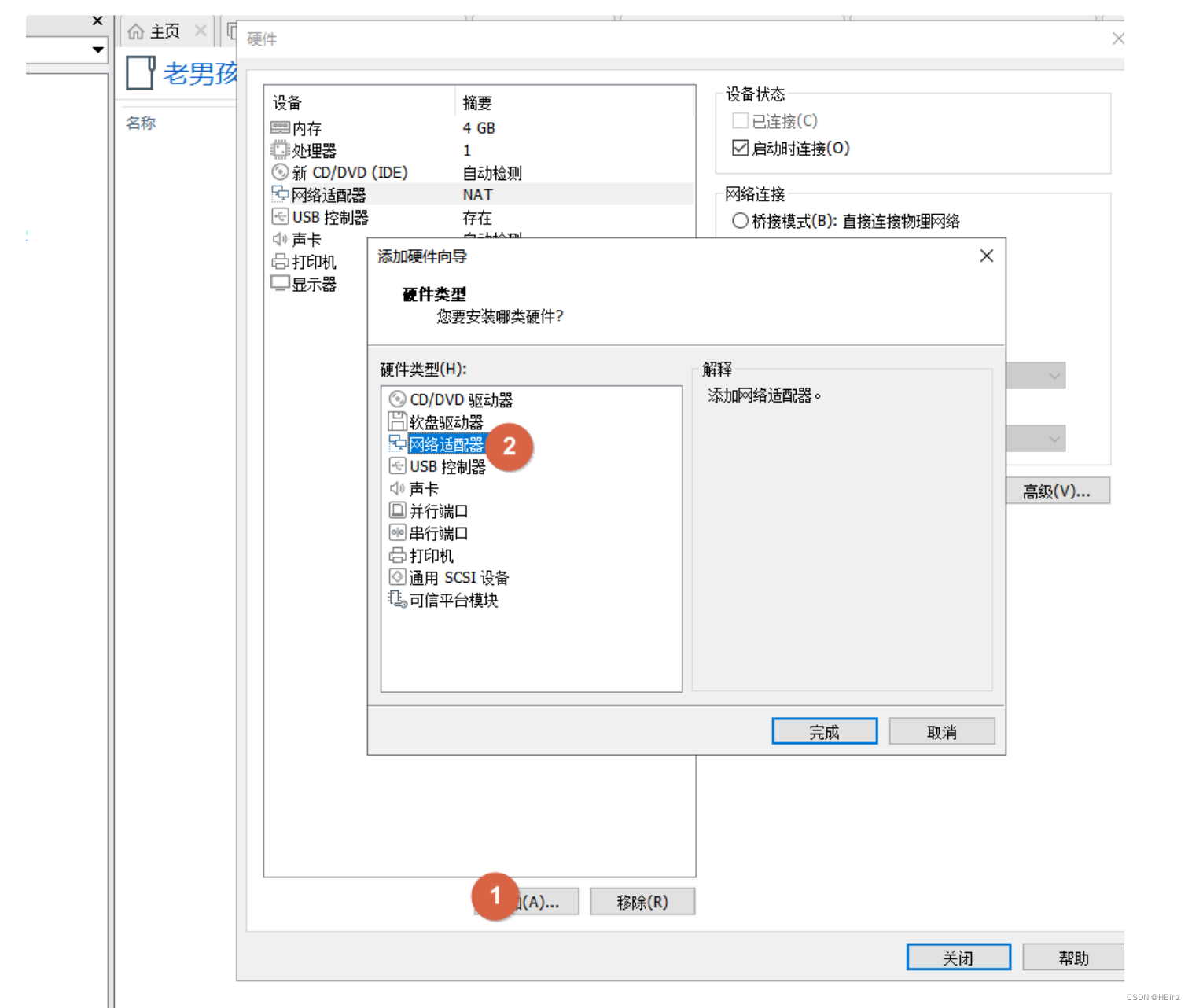The width and height of the screenshot is (1192, 1008).
Task: Click the 高级(V)... button
Action: click(1058, 491)
